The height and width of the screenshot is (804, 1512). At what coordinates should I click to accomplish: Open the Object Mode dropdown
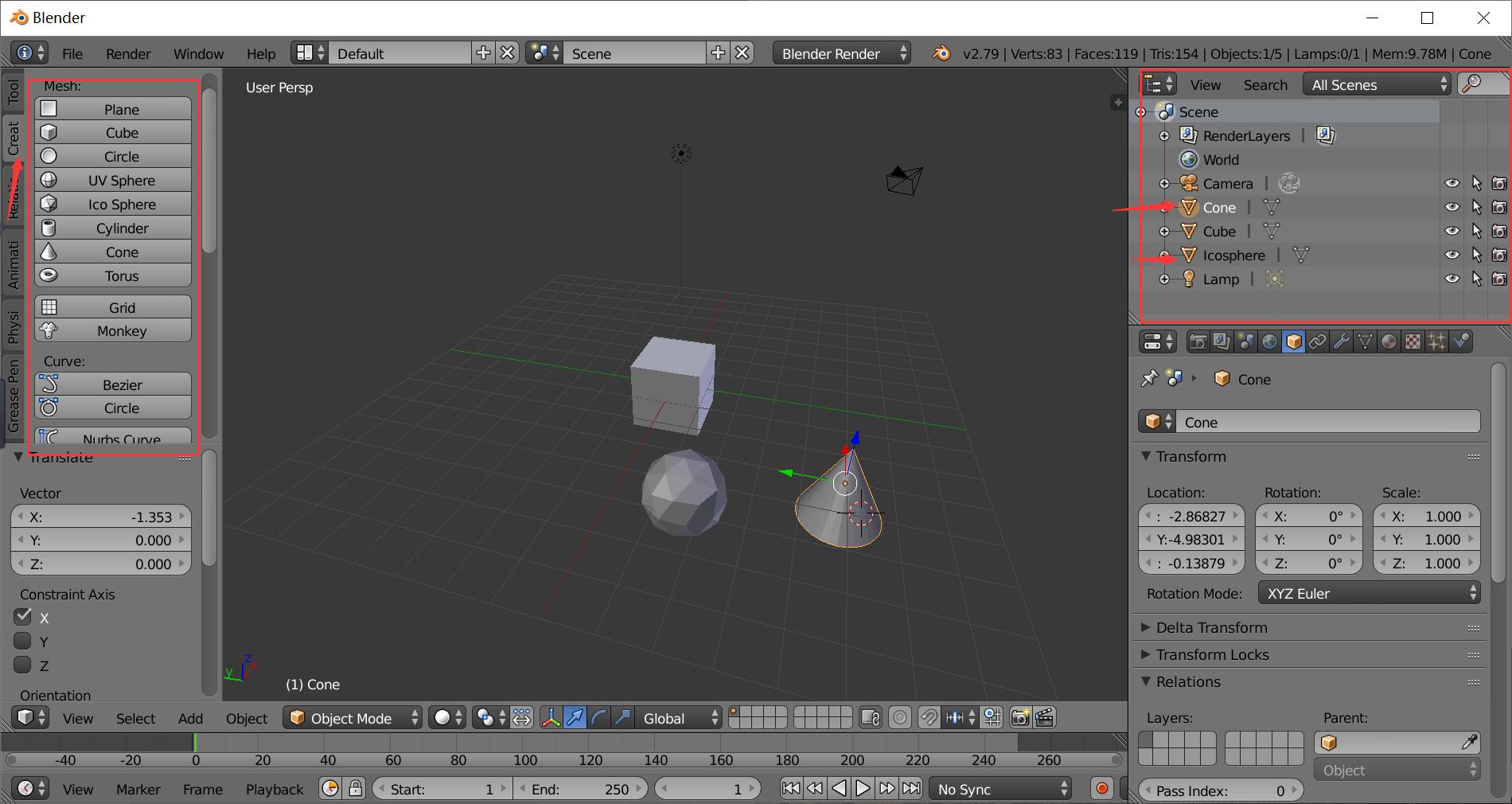pos(353,718)
